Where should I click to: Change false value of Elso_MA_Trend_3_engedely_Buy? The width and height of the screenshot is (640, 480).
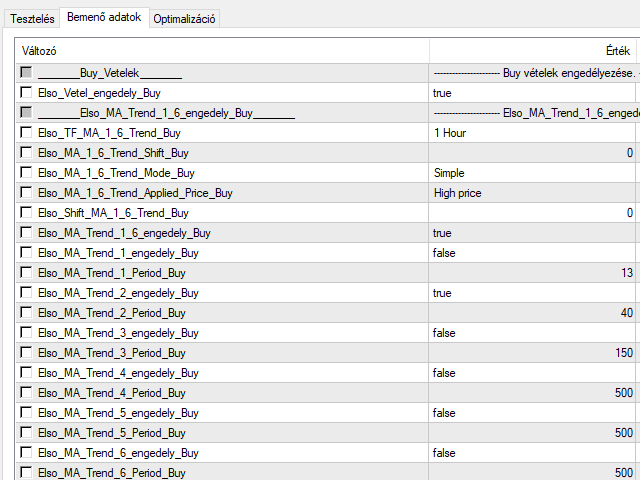(532, 333)
